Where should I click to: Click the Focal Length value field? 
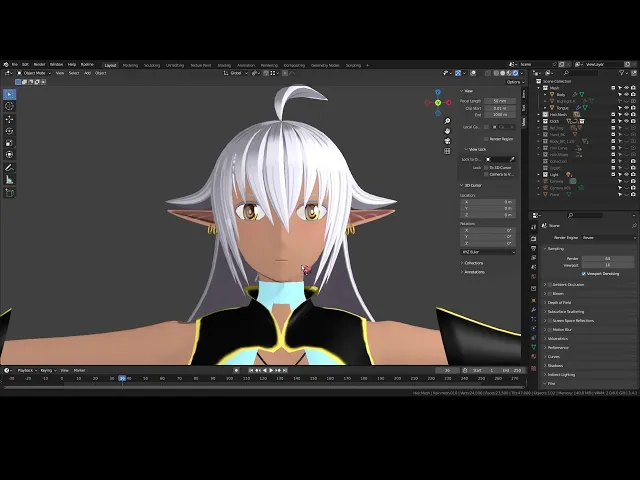pyautogui.click(x=500, y=101)
